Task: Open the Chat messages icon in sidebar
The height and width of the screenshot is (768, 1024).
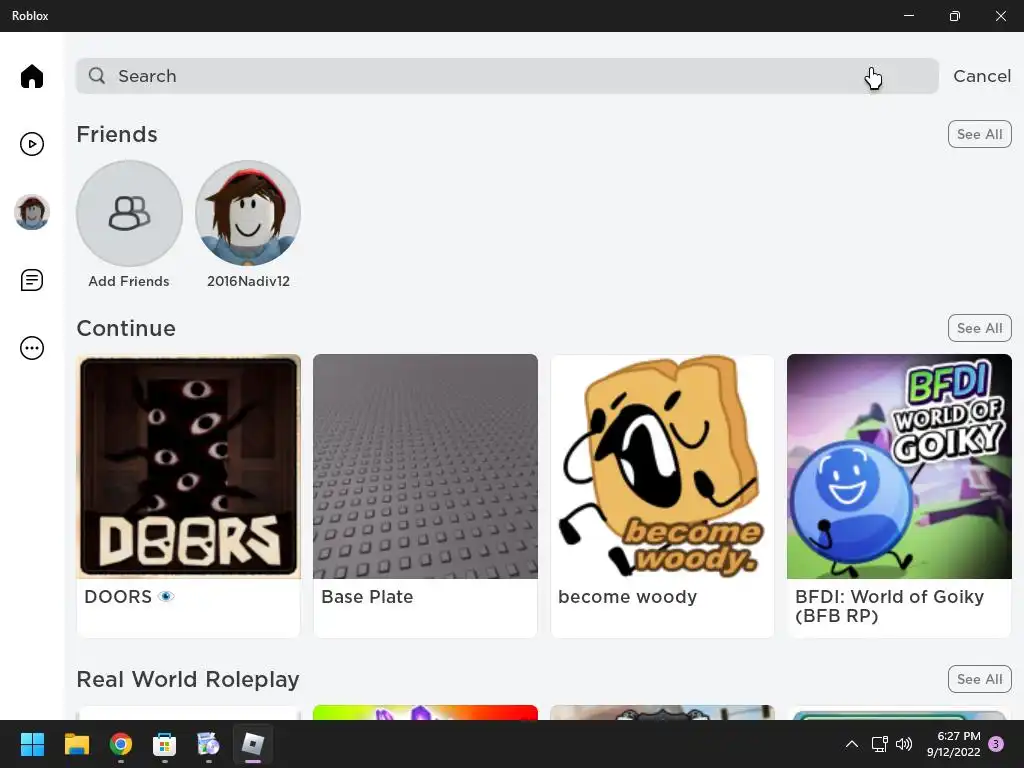Action: pyautogui.click(x=31, y=280)
